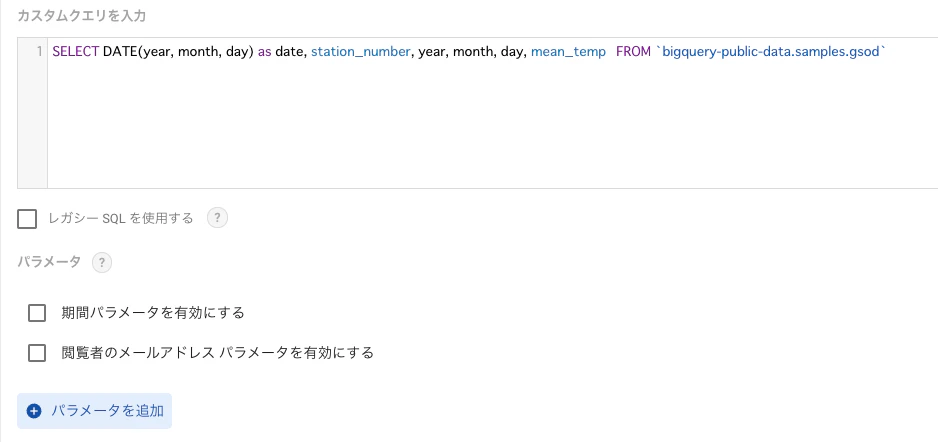Image resolution: width=938 pixels, height=442 pixels.
Task: Open help icon next to パラメータ heading
Action: click(x=102, y=262)
